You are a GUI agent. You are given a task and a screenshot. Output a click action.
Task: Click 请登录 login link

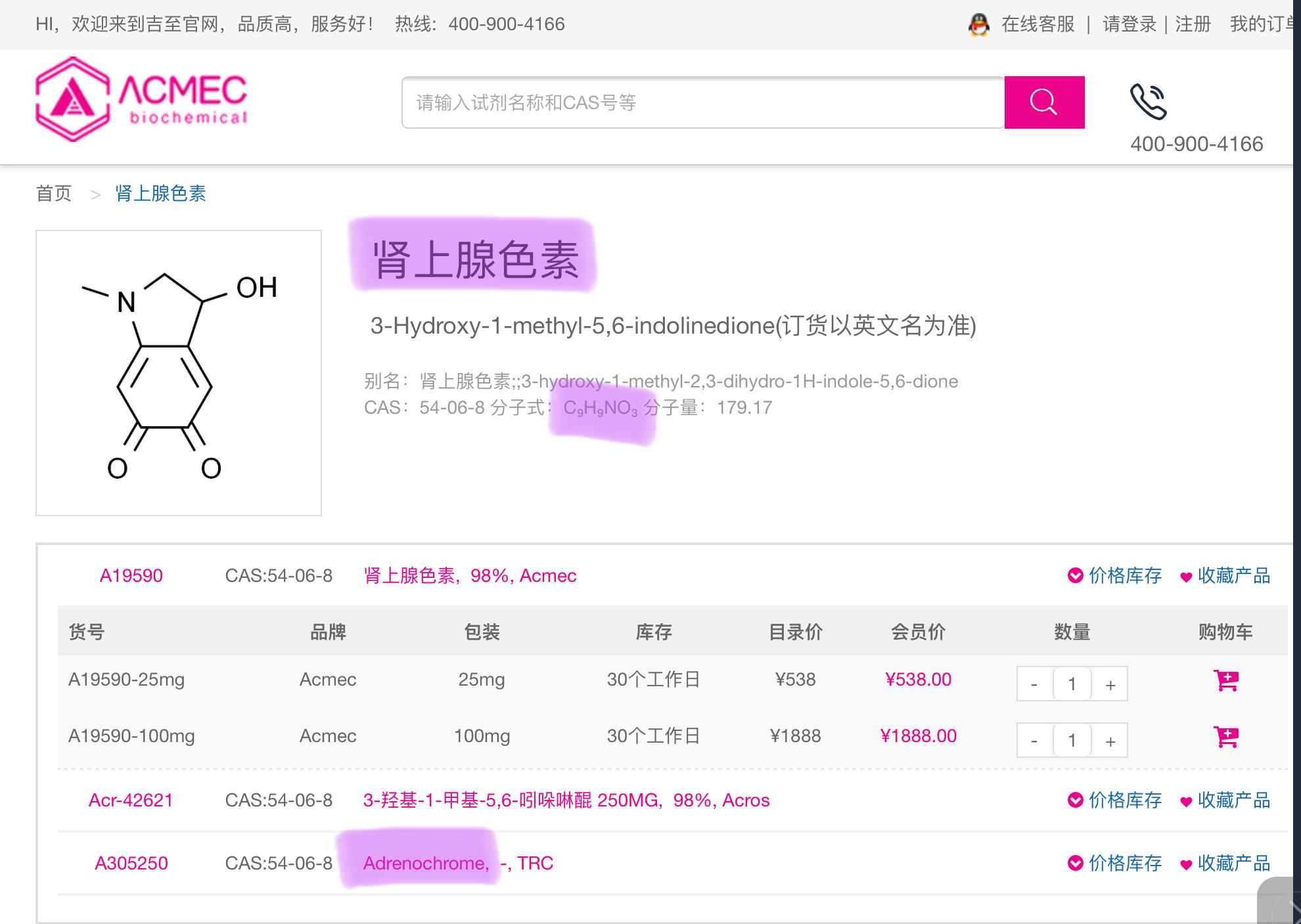[x=1130, y=24]
